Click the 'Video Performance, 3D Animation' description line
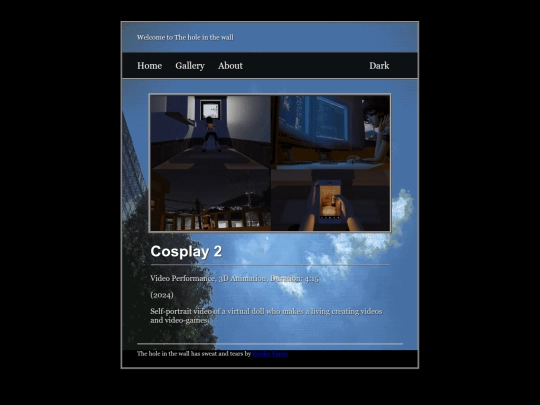The width and height of the screenshot is (540, 405). [234, 278]
